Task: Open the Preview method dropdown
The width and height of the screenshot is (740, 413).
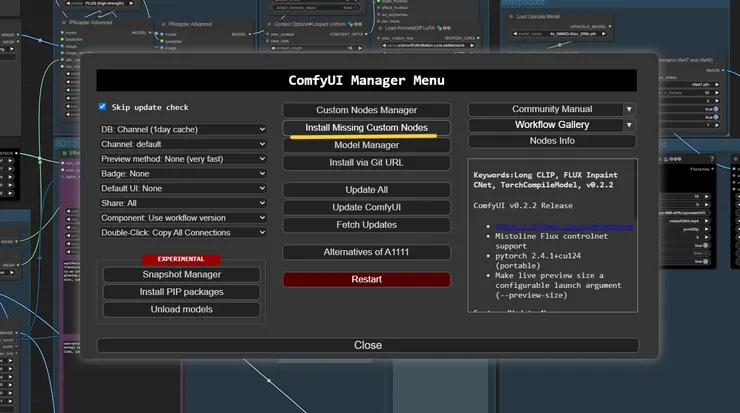Action: pyautogui.click(x=183, y=159)
